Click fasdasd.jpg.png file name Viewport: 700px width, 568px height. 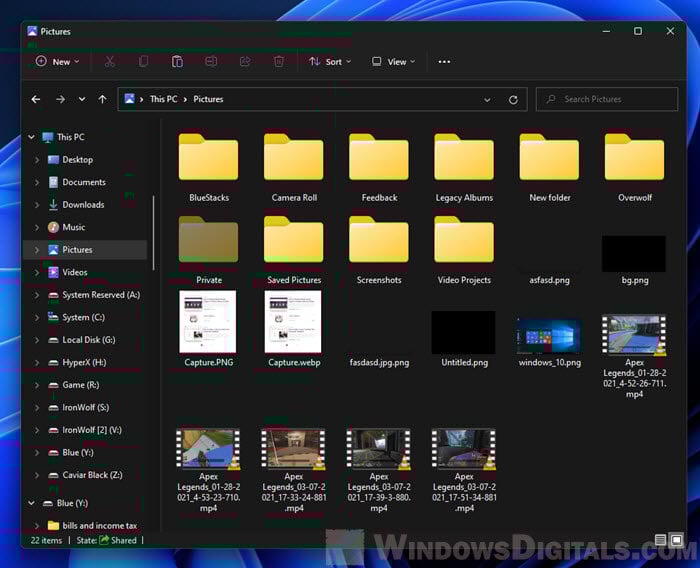pyautogui.click(x=379, y=363)
